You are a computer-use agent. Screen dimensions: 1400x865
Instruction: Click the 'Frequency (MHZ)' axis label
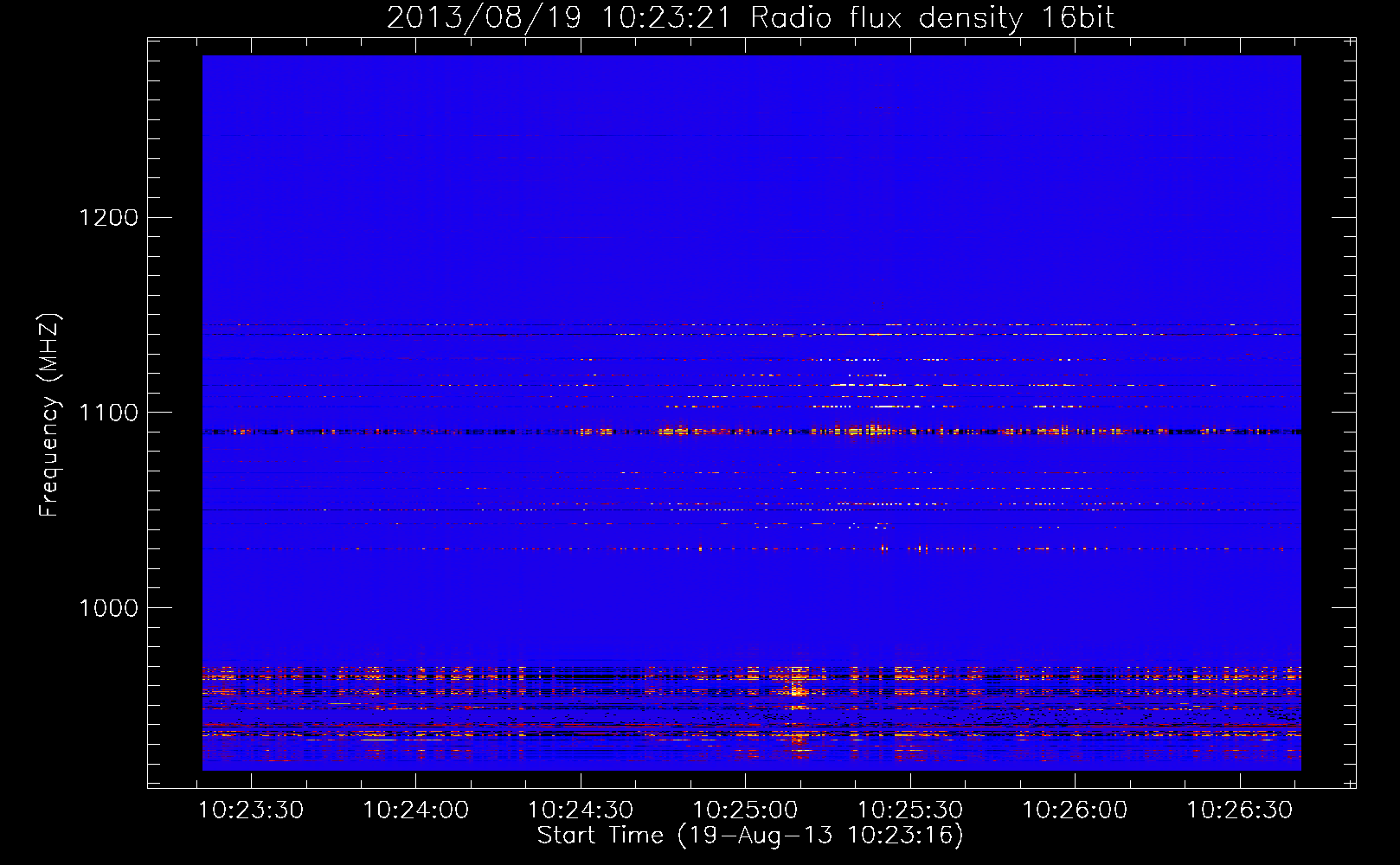pos(50,415)
